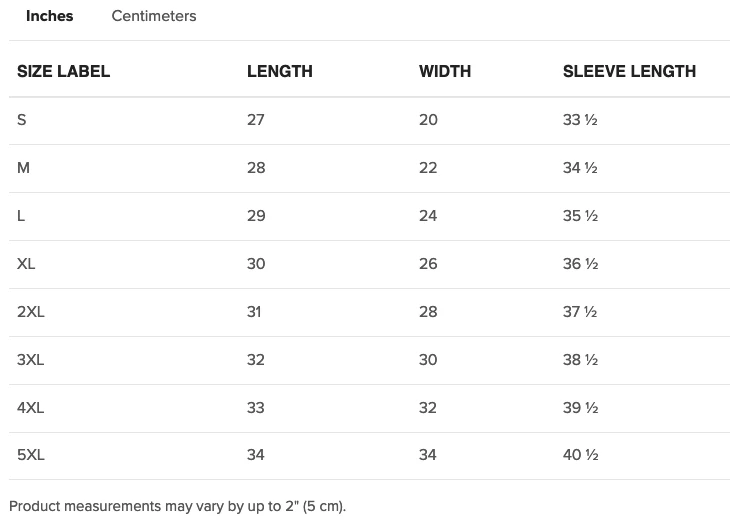Click the LENGTH column header

pos(280,71)
